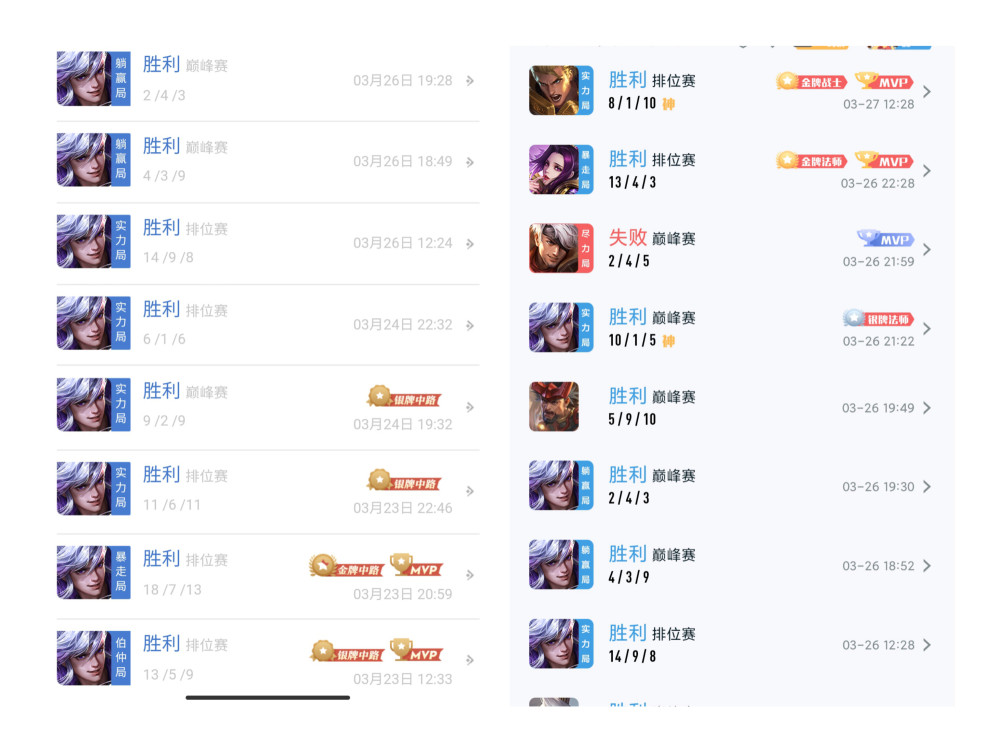Viewport: 1000px width, 752px height.
Task: Open the 03-26 21:59 defeat match chevron
Action: click(927, 249)
